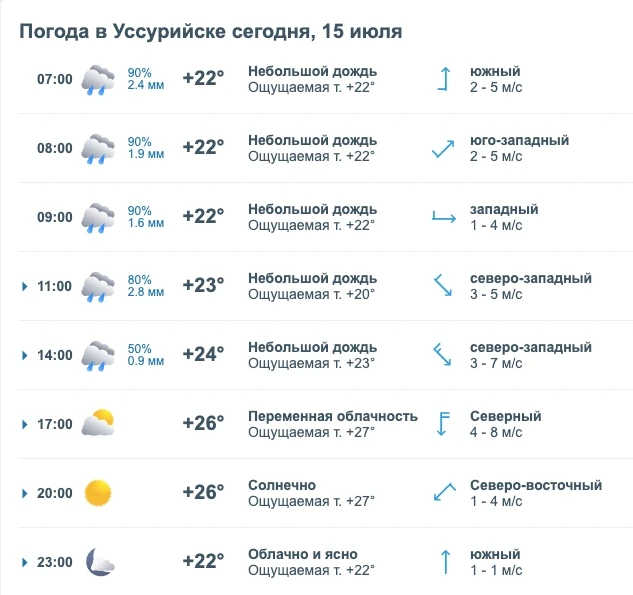This screenshot has width=633, height=595.
Task: Click the rain cloud icon at 07:00
Action: pos(98,80)
